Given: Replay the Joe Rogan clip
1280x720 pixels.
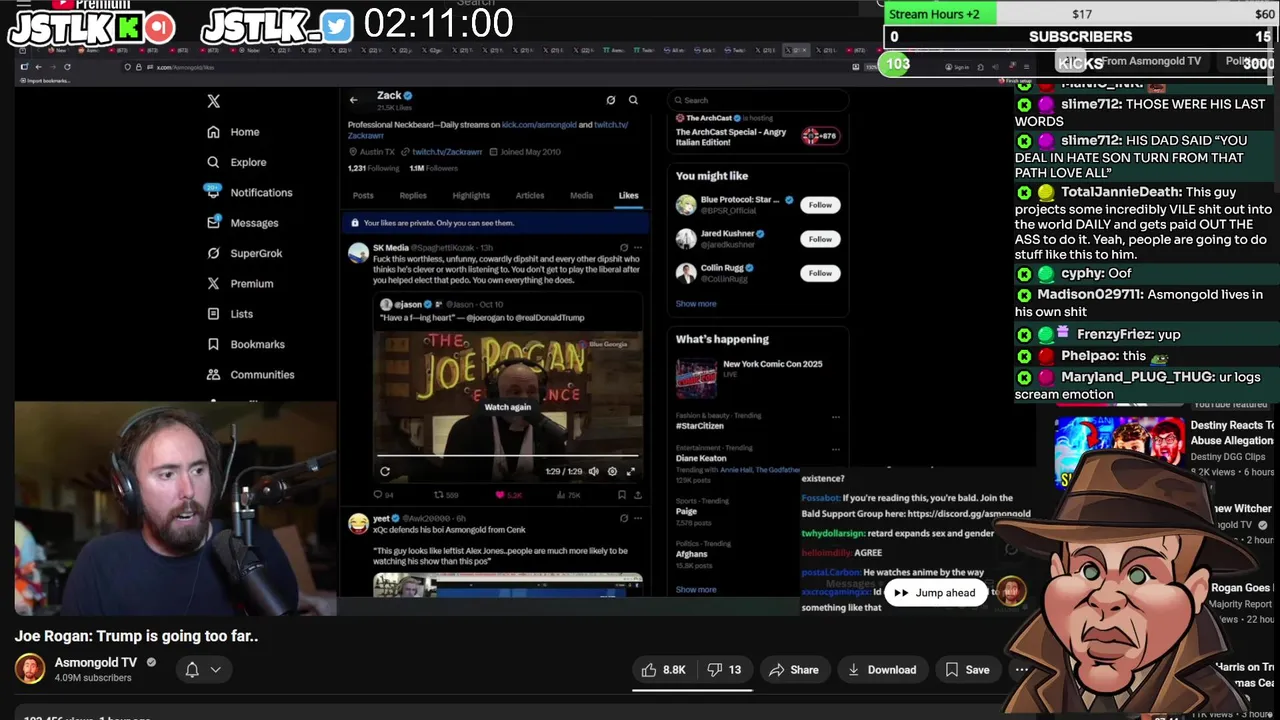Looking at the screenshot, I should tap(385, 471).
